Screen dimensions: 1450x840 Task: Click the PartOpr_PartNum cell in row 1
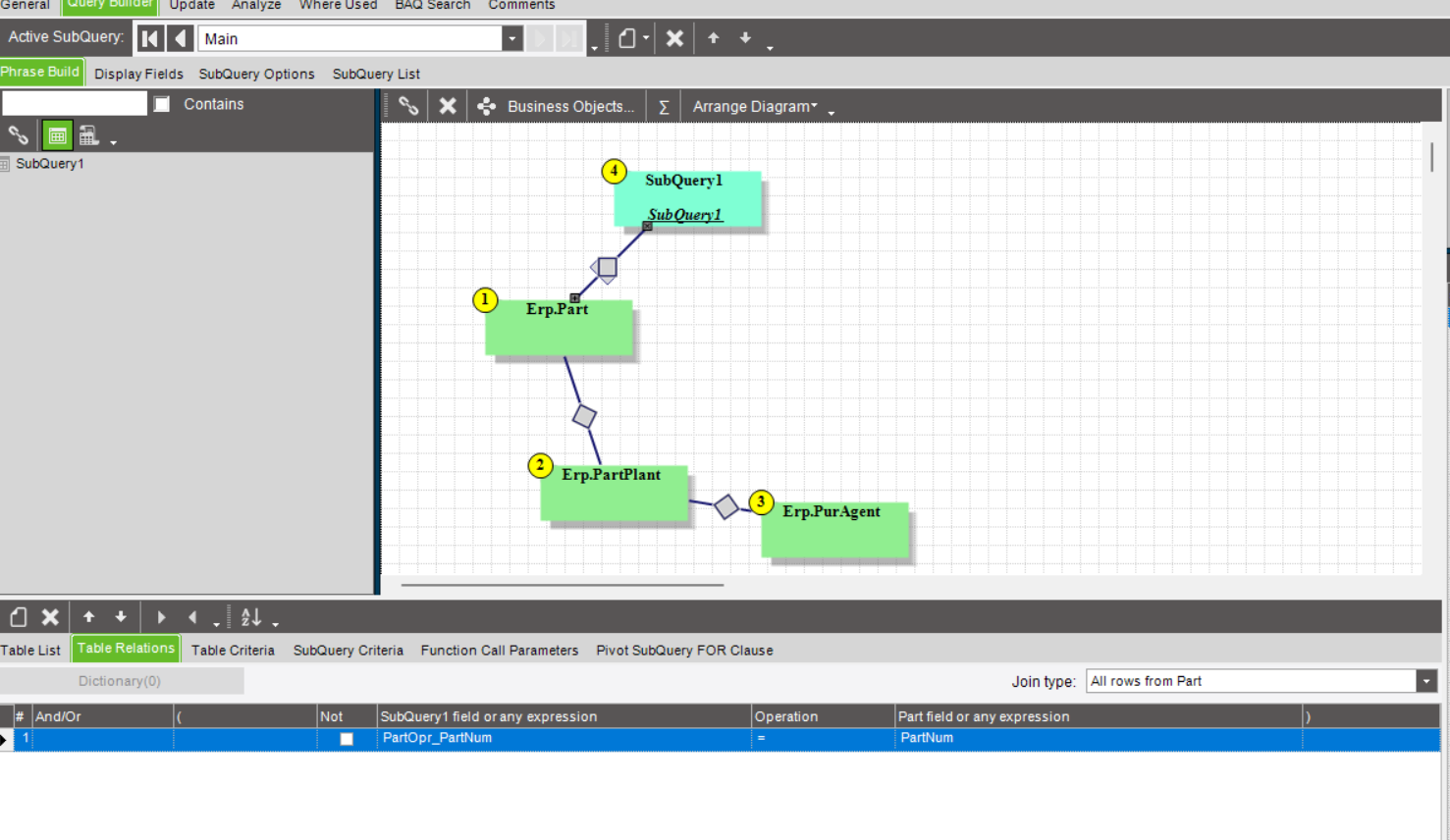point(564,739)
